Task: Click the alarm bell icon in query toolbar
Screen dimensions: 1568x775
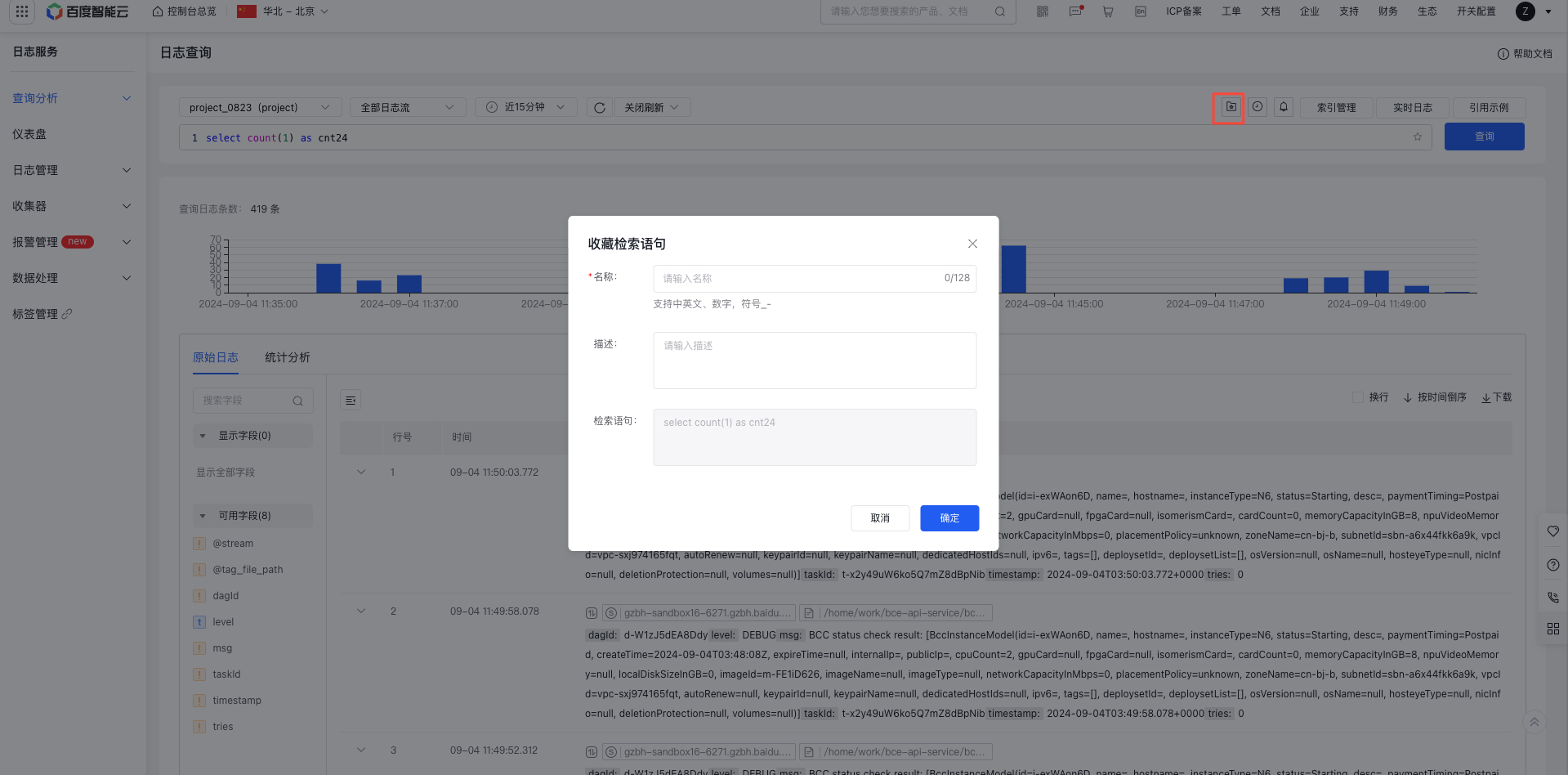Action: pos(1284,107)
